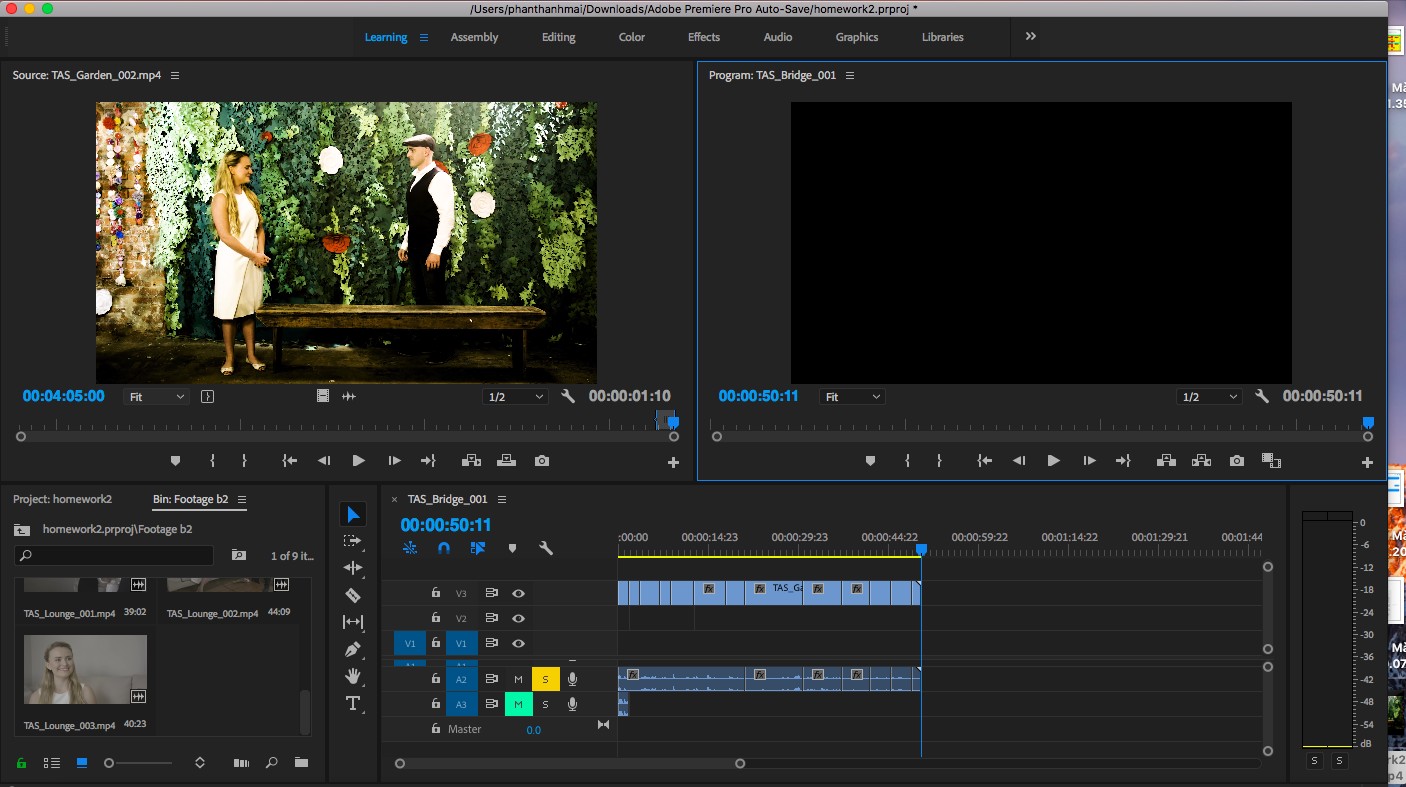Image resolution: width=1406 pixels, height=787 pixels.
Task: Disable Solo on track A2
Action: pos(545,679)
